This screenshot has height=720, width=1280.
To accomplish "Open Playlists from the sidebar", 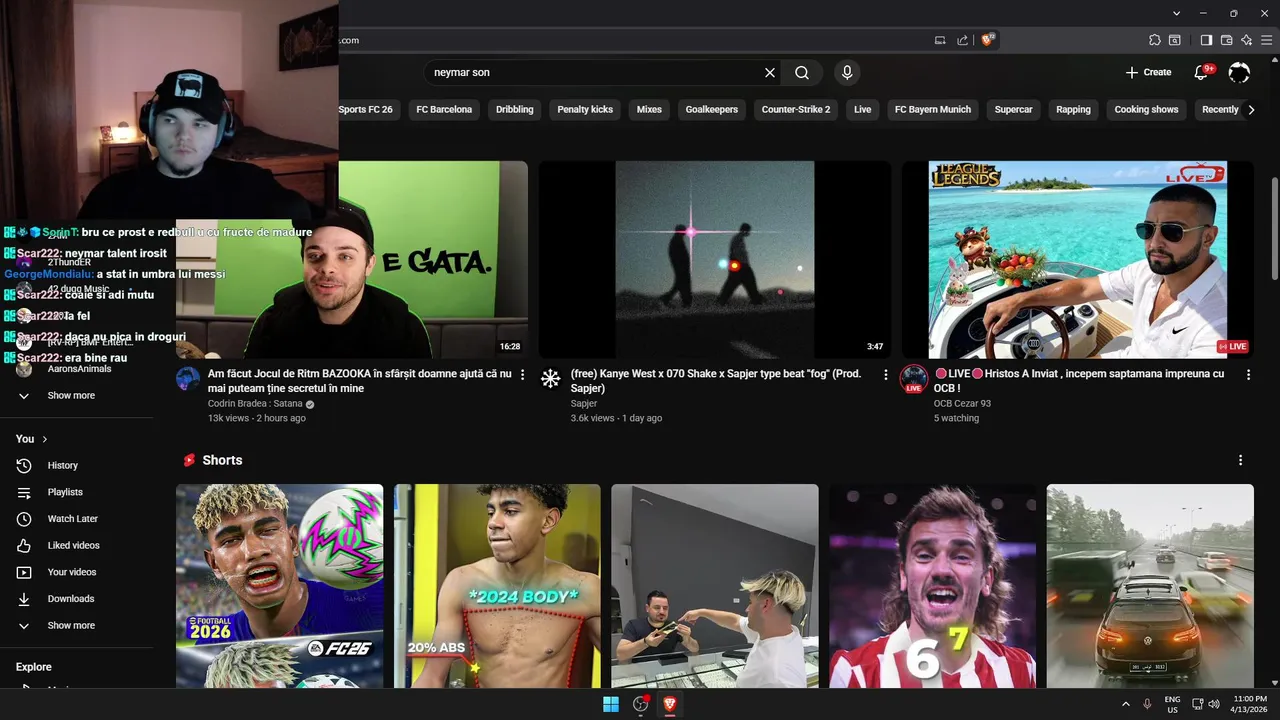I will tap(65, 492).
